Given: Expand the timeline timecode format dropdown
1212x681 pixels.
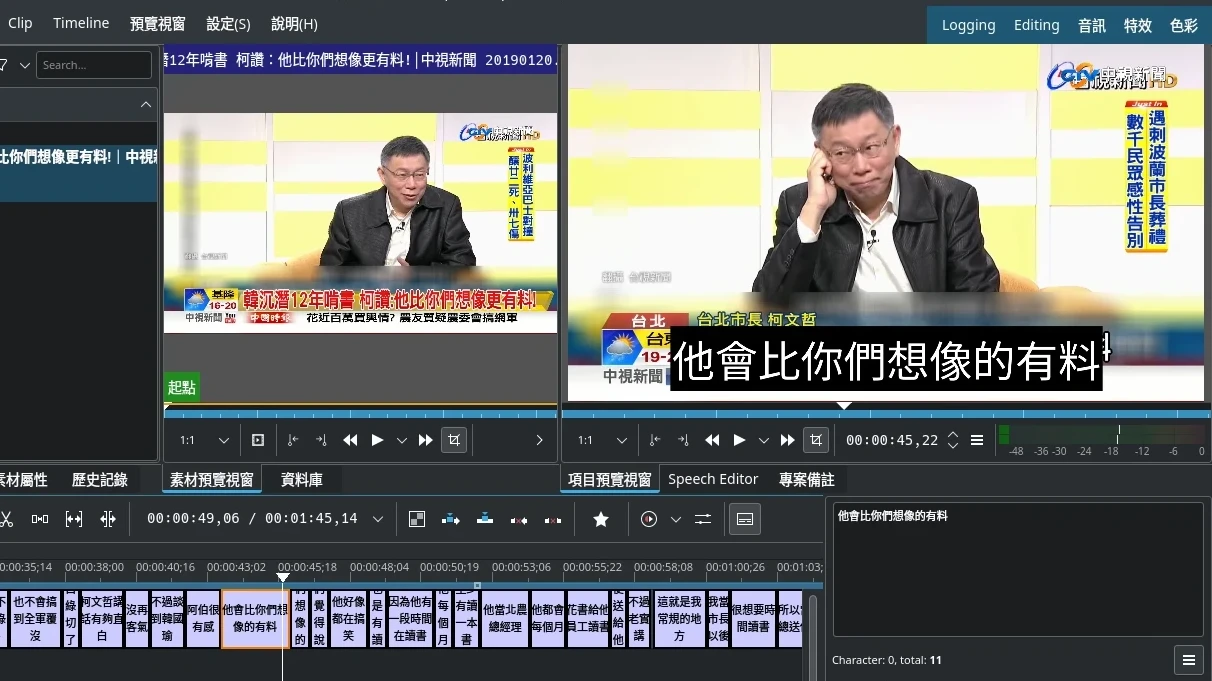Looking at the screenshot, I should pos(378,519).
